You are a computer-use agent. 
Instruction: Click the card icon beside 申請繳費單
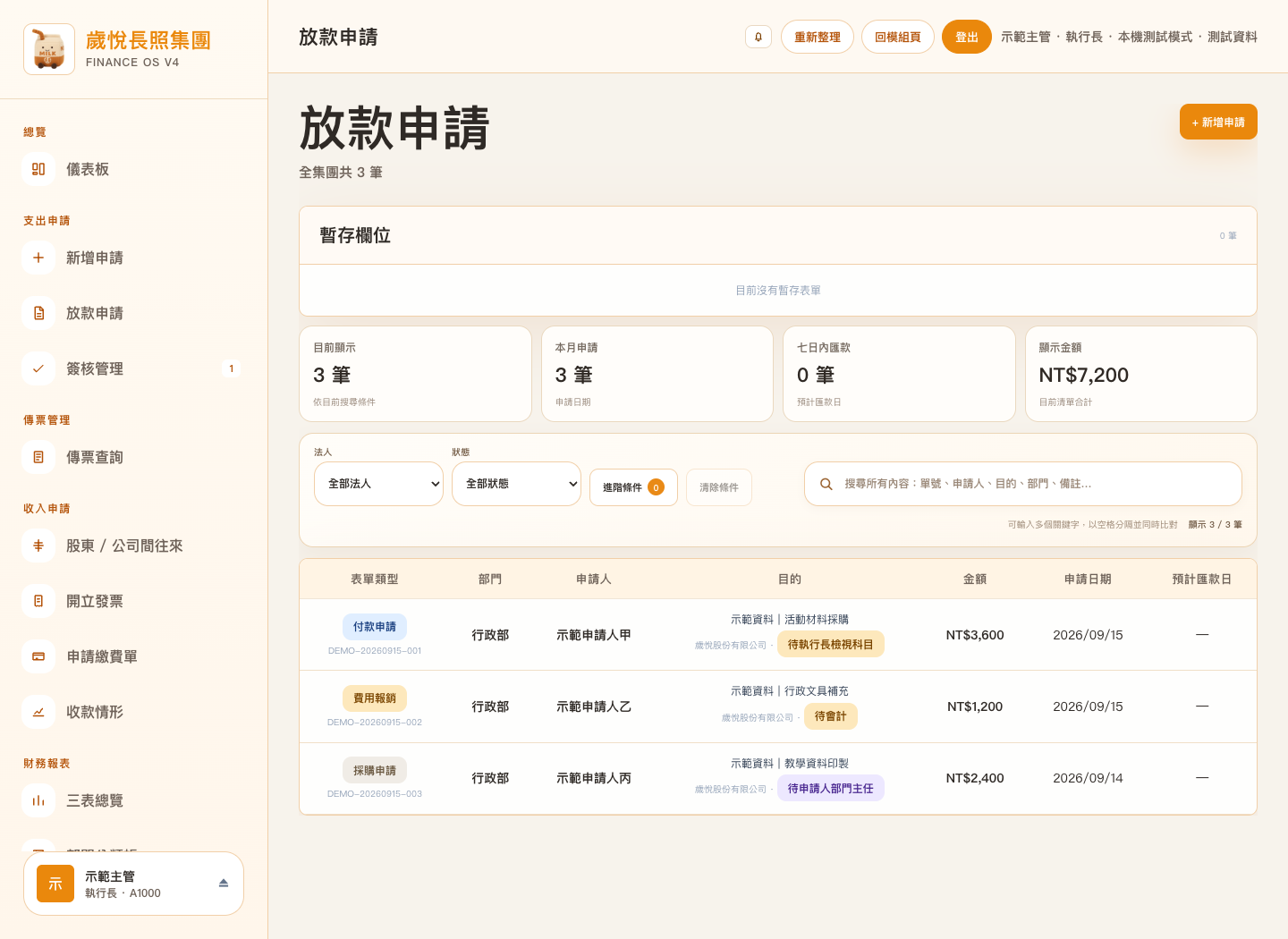38,656
